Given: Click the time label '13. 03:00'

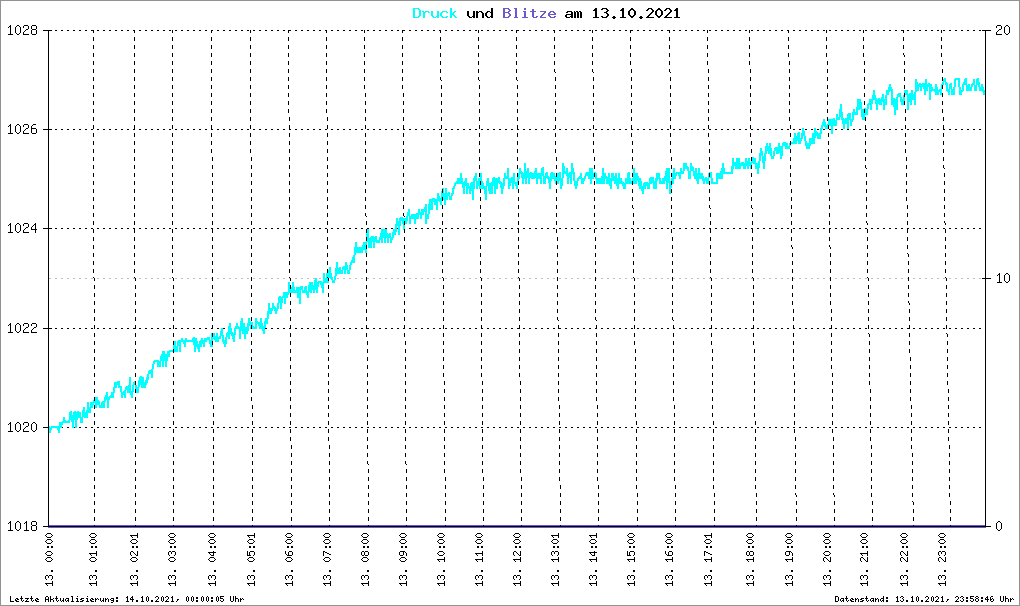Looking at the screenshot, I should click(x=172, y=559).
